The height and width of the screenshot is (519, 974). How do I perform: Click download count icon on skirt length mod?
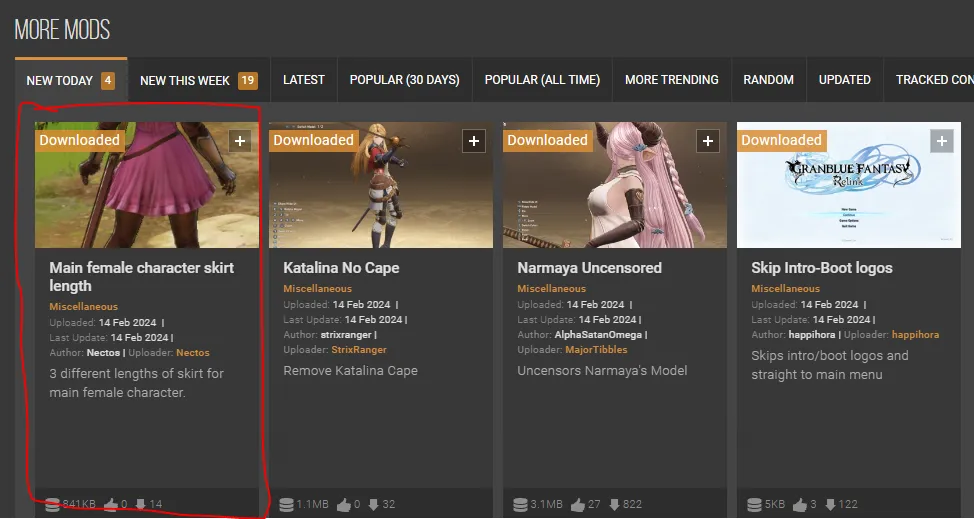pyautogui.click(x=140, y=505)
